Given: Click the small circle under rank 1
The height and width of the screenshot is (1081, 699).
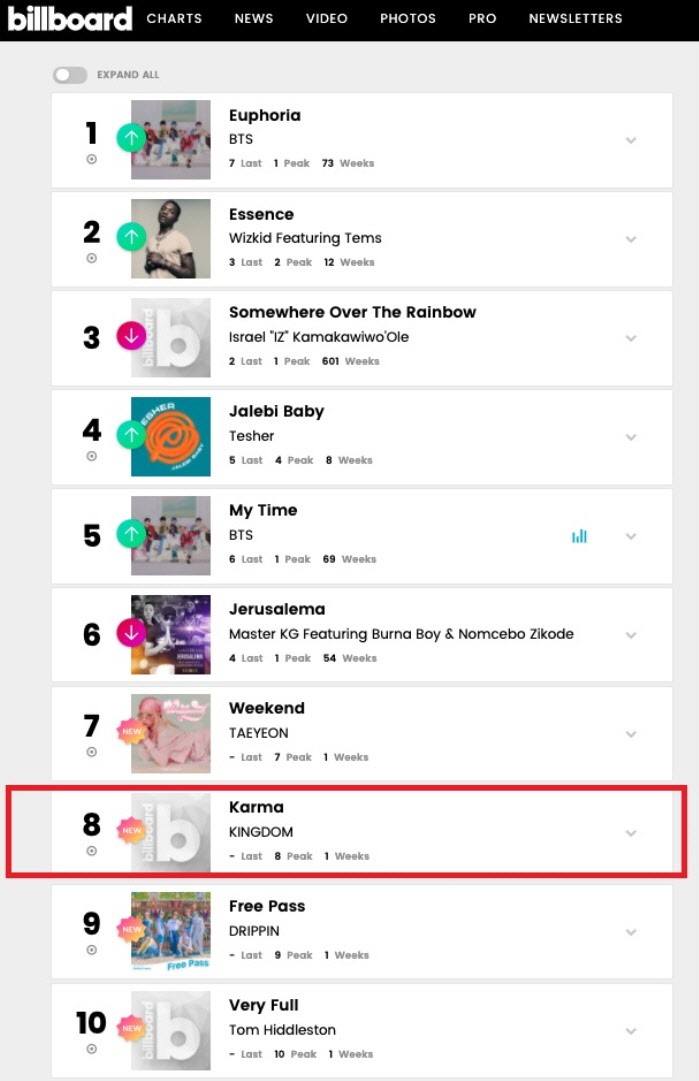Looking at the screenshot, I should 92,159.
